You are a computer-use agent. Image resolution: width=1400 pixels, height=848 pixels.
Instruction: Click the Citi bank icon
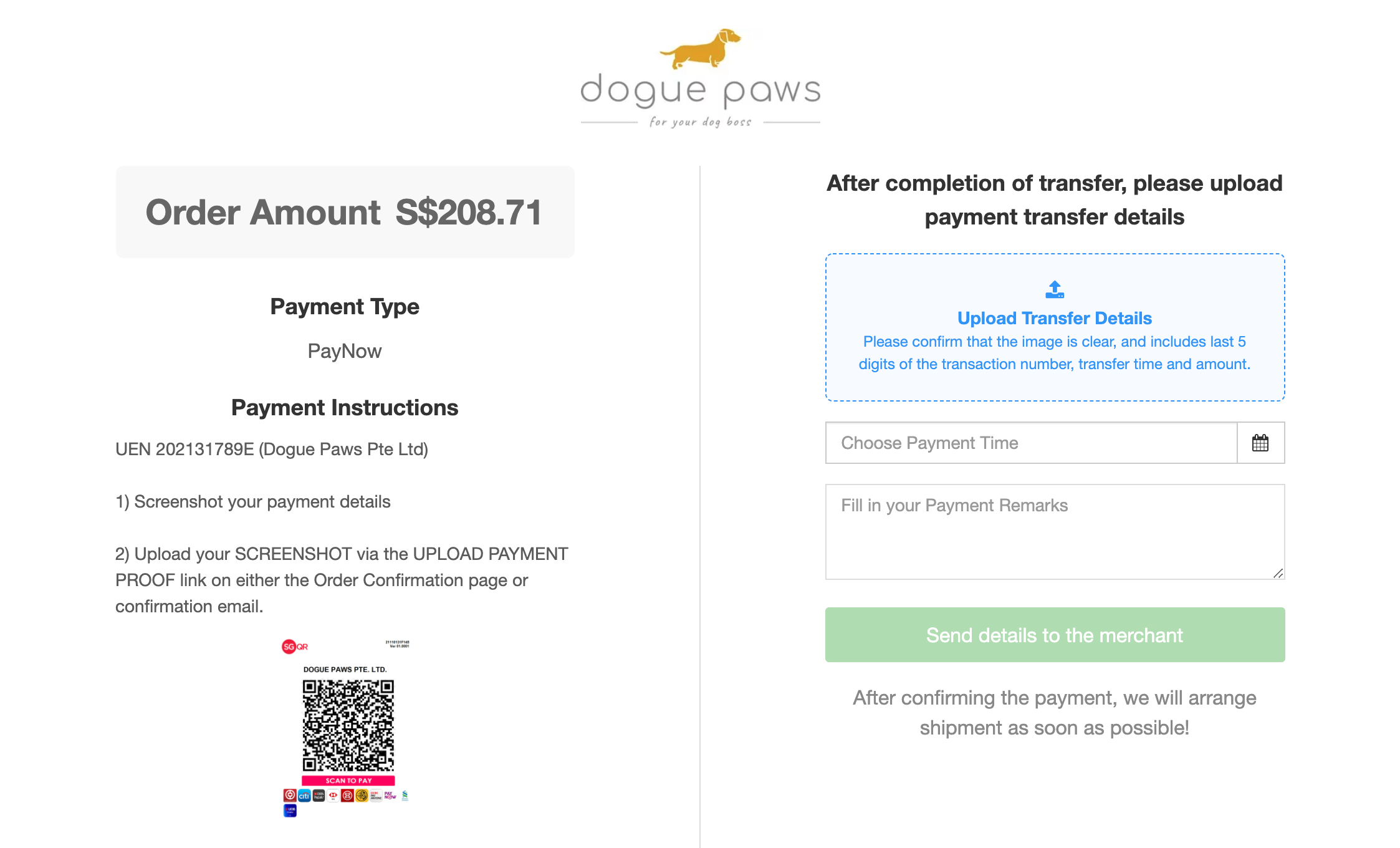[x=304, y=796]
